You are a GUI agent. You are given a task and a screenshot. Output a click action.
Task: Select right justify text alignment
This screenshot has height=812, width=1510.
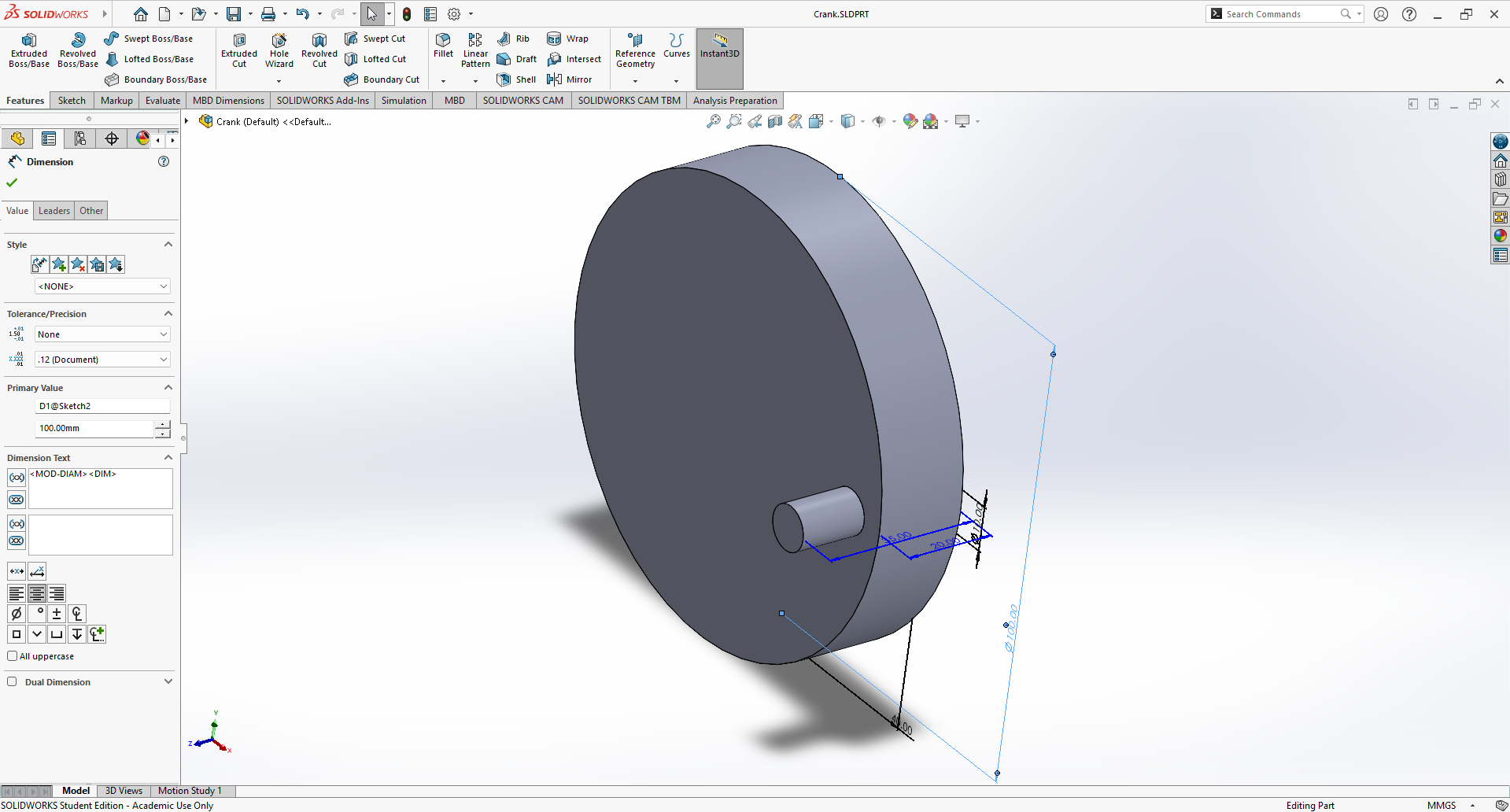click(57, 593)
